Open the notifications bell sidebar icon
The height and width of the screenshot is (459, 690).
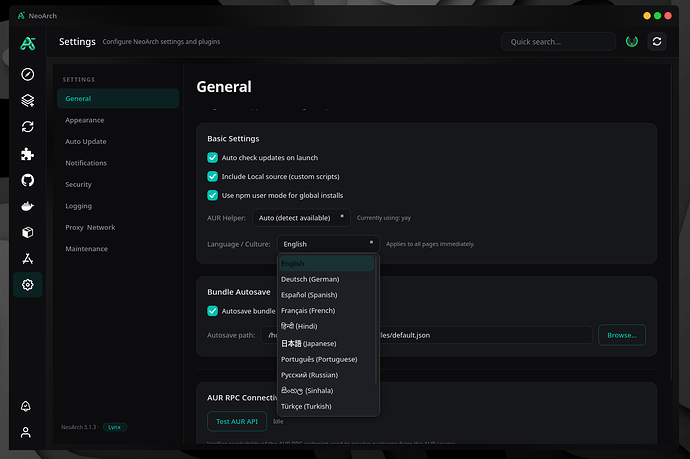click(x=26, y=406)
